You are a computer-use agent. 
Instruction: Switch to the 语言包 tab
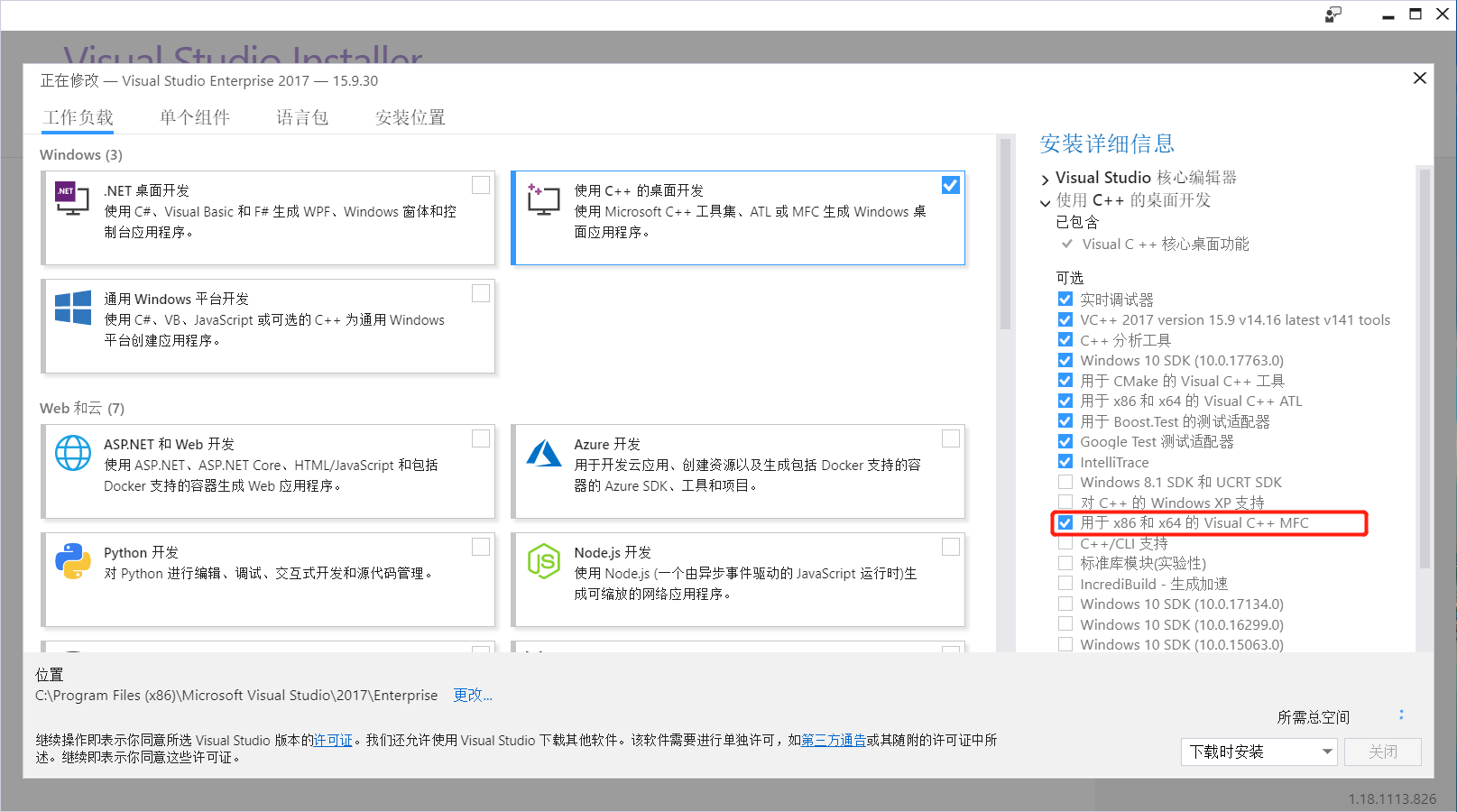coord(302,117)
